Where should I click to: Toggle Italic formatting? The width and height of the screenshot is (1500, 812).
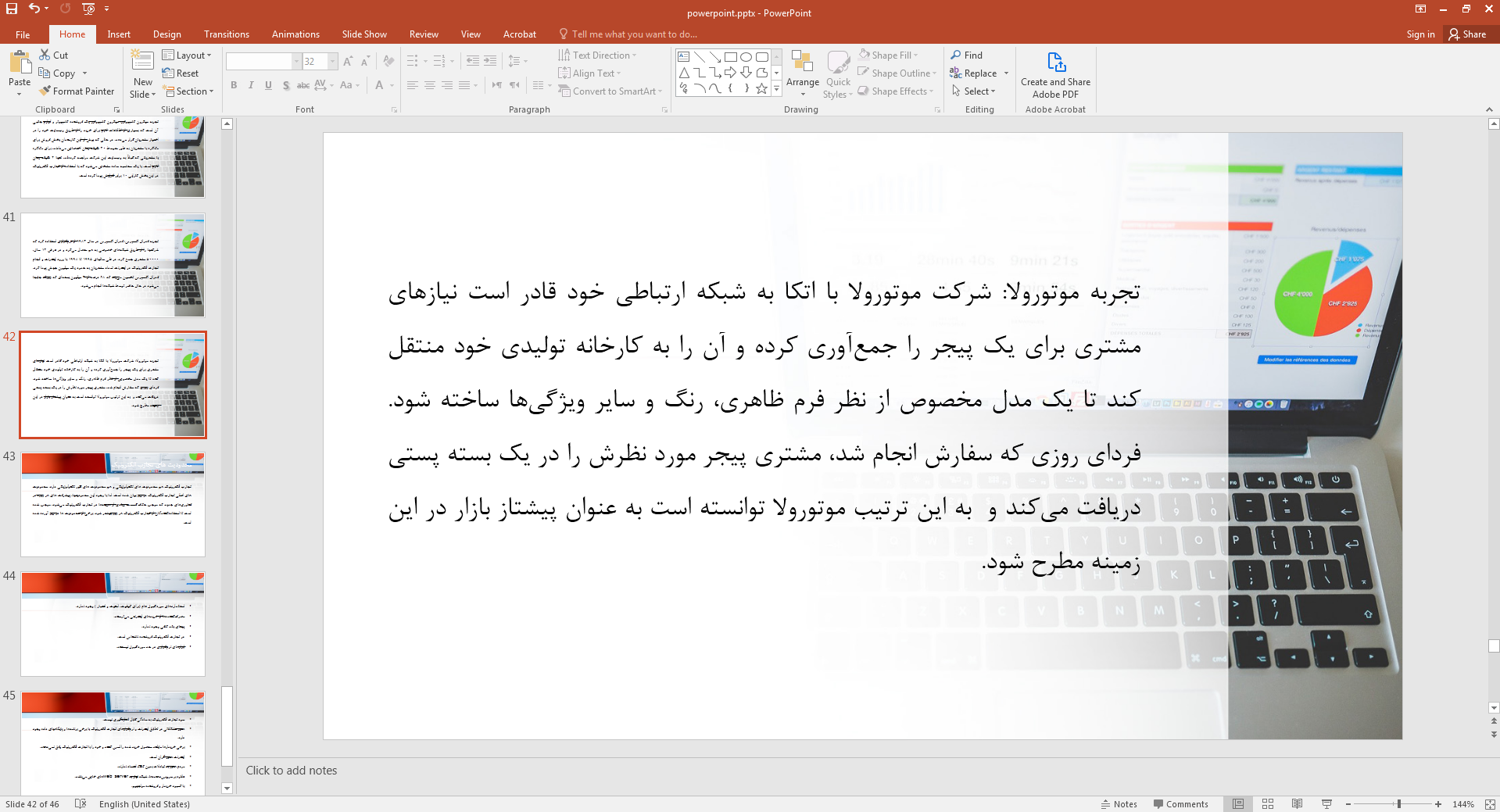(x=251, y=85)
